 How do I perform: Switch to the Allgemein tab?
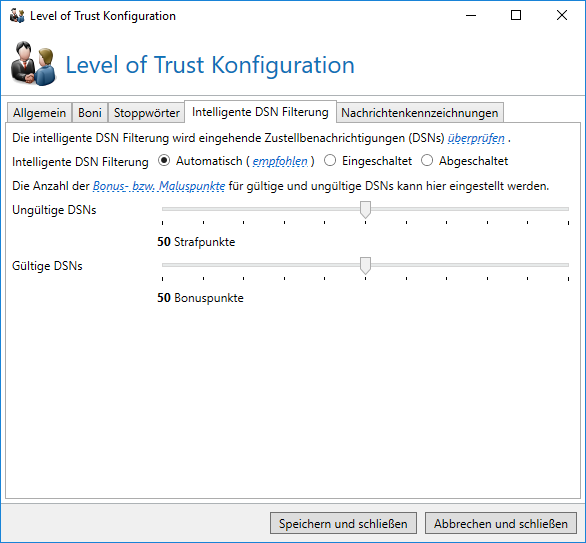[39, 112]
